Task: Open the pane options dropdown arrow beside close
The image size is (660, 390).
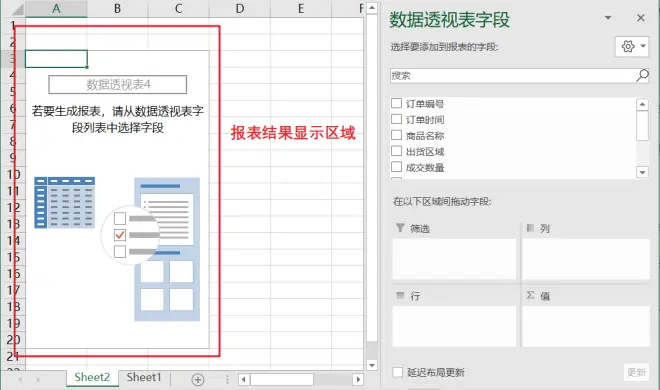Action: point(608,18)
